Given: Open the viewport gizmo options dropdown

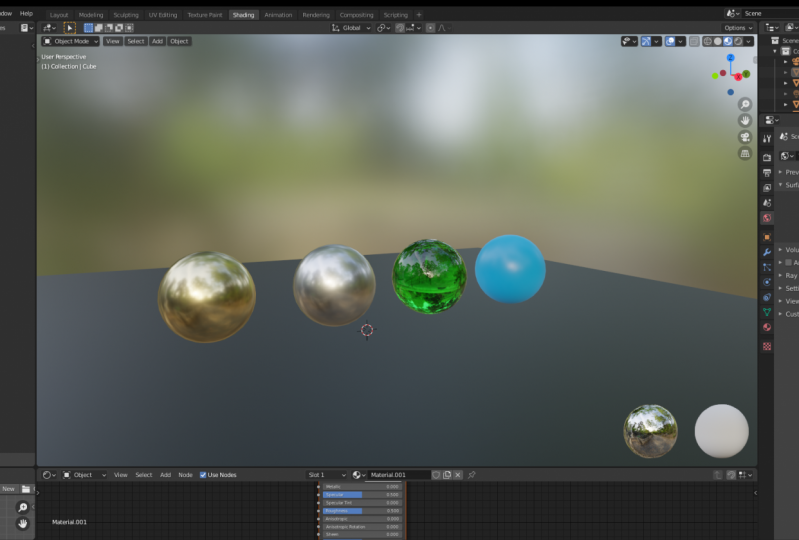Looking at the screenshot, I should pos(656,41).
